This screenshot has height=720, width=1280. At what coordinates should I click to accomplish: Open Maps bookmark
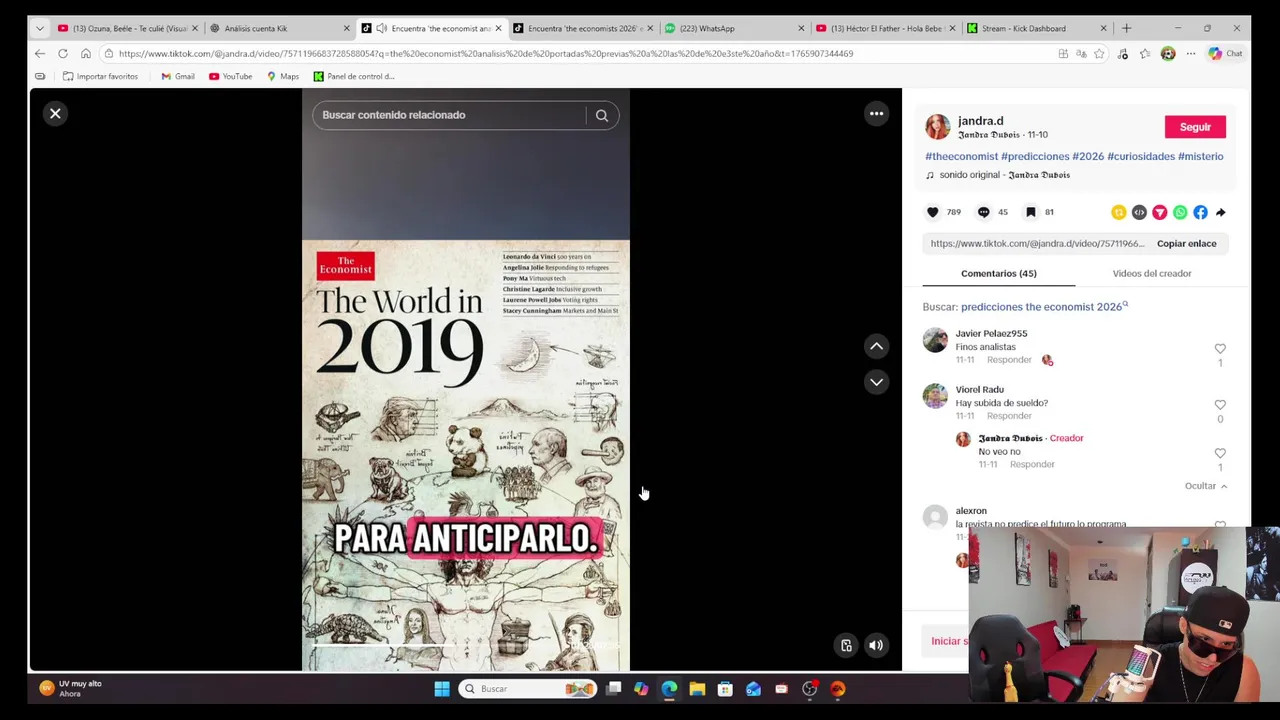(283, 76)
